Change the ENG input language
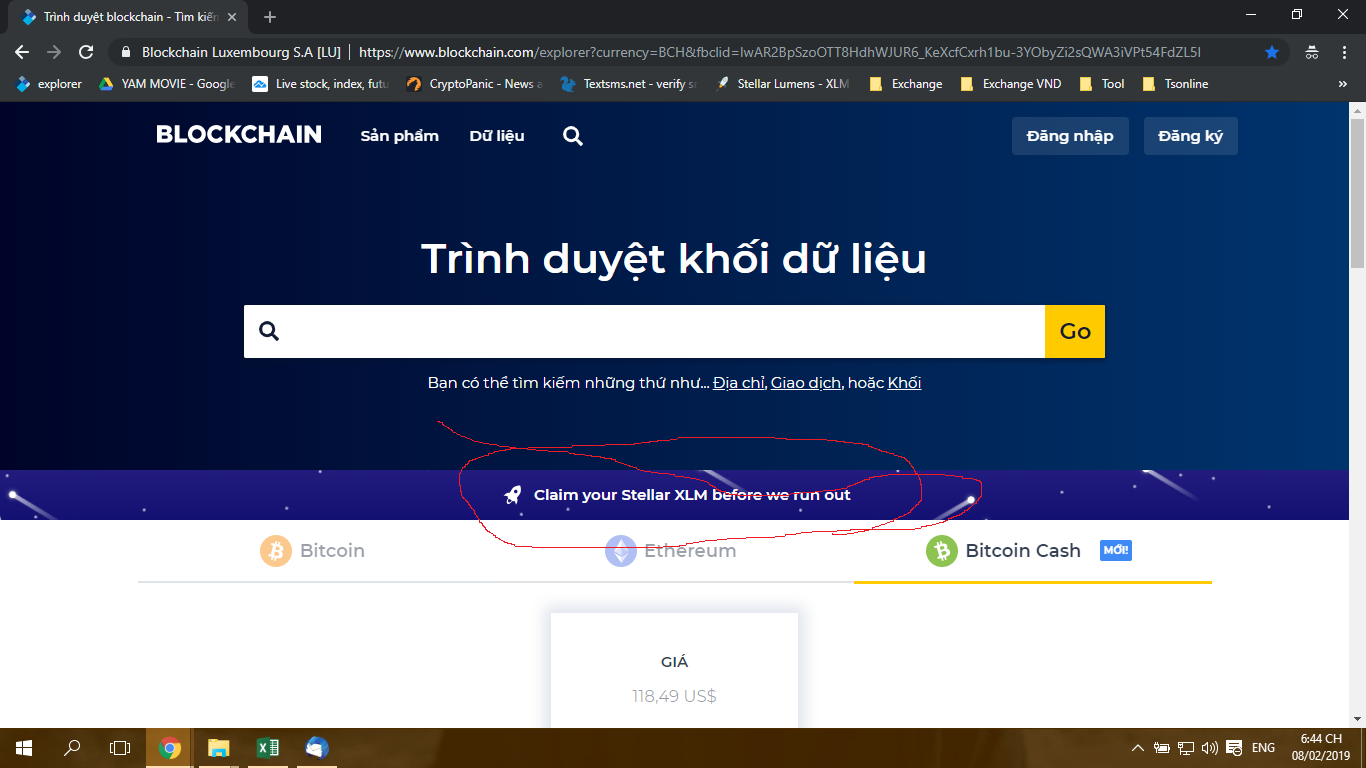The width and height of the screenshot is (1366, 768). pos(1263,748)
